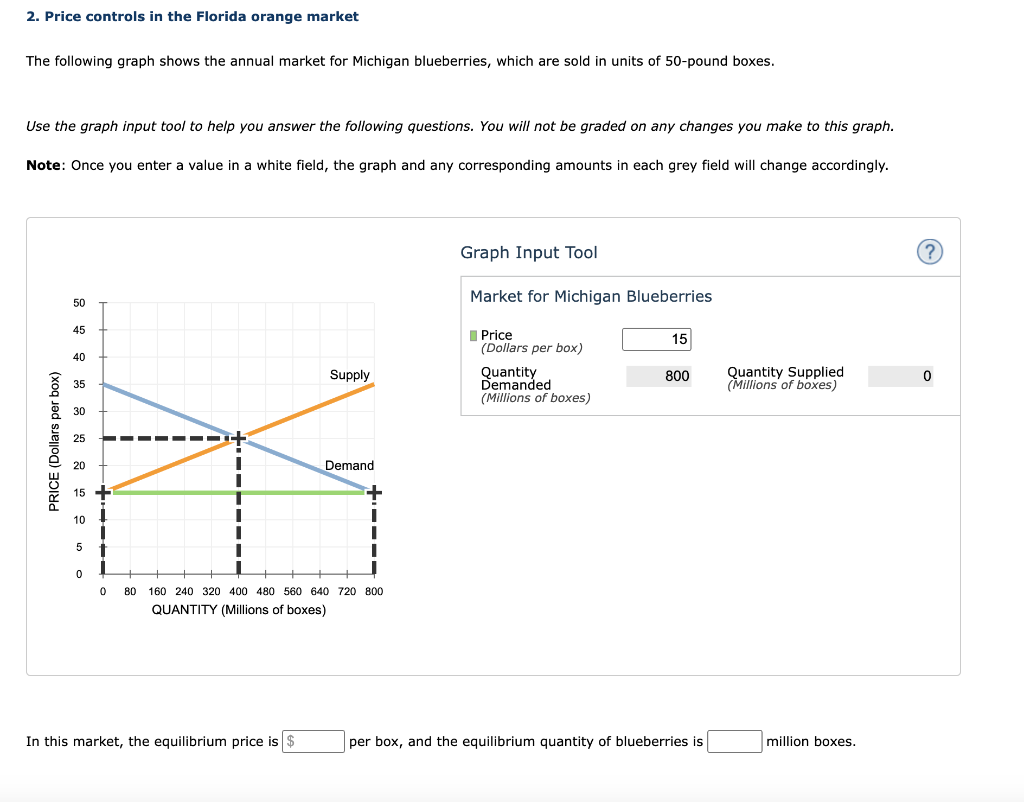Click the dashed horizontal line at price 25

(x=170, y=437)
